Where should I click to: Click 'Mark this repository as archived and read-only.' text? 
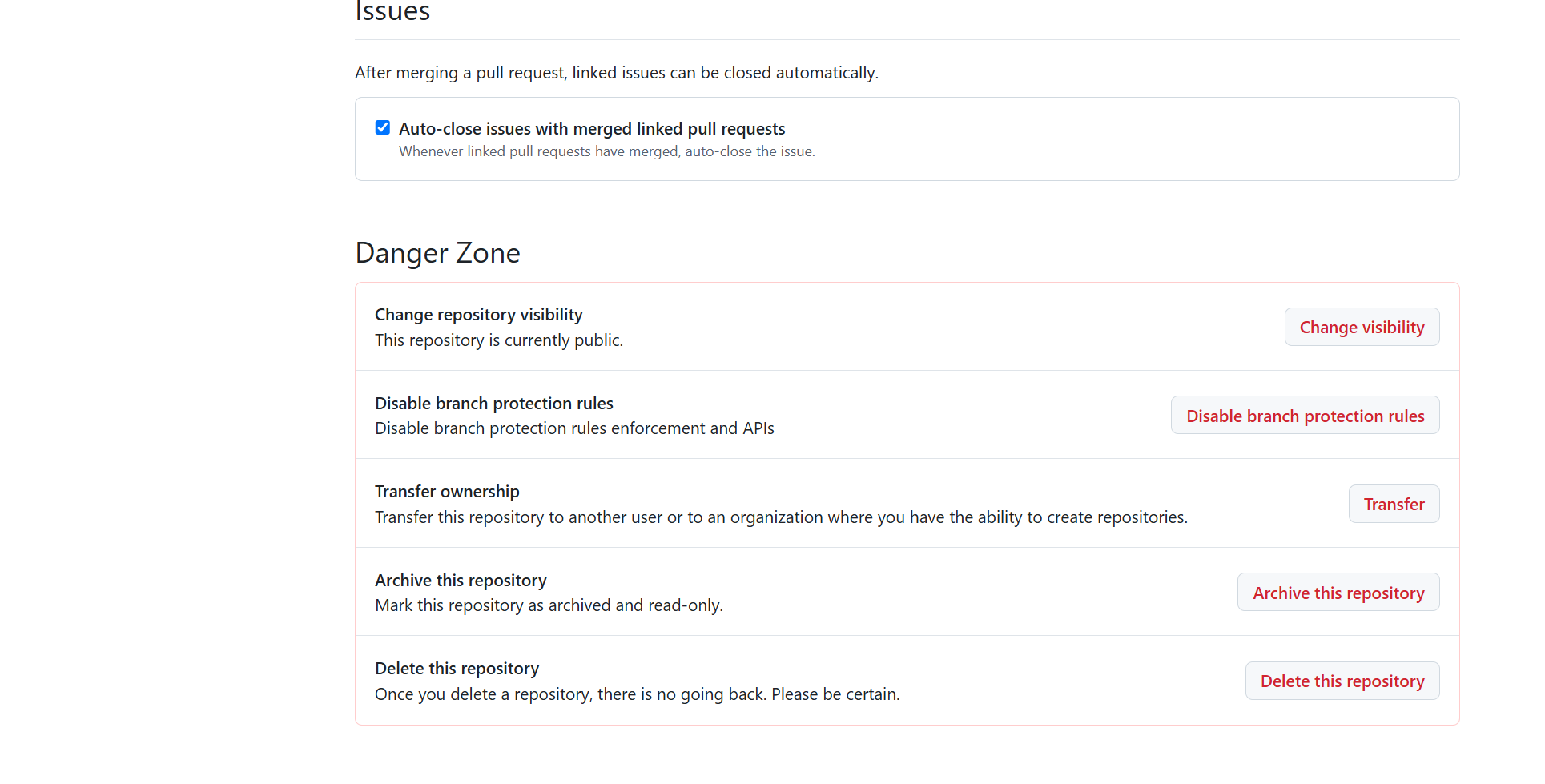tap(549, 605)
